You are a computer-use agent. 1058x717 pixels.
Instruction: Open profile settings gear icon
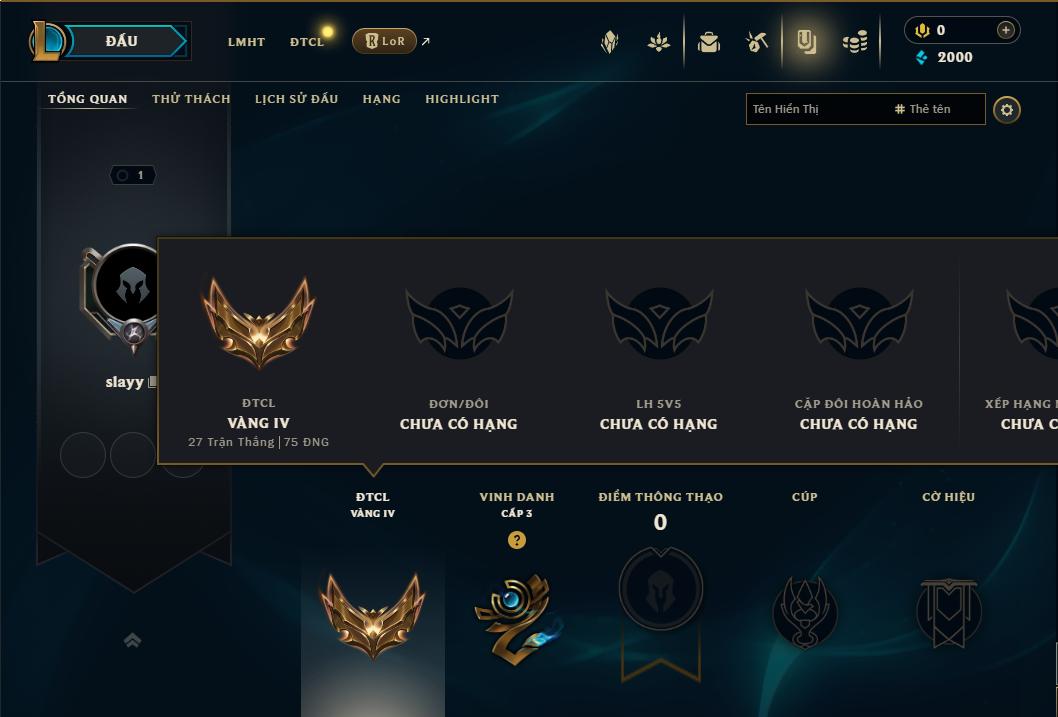1007,110
